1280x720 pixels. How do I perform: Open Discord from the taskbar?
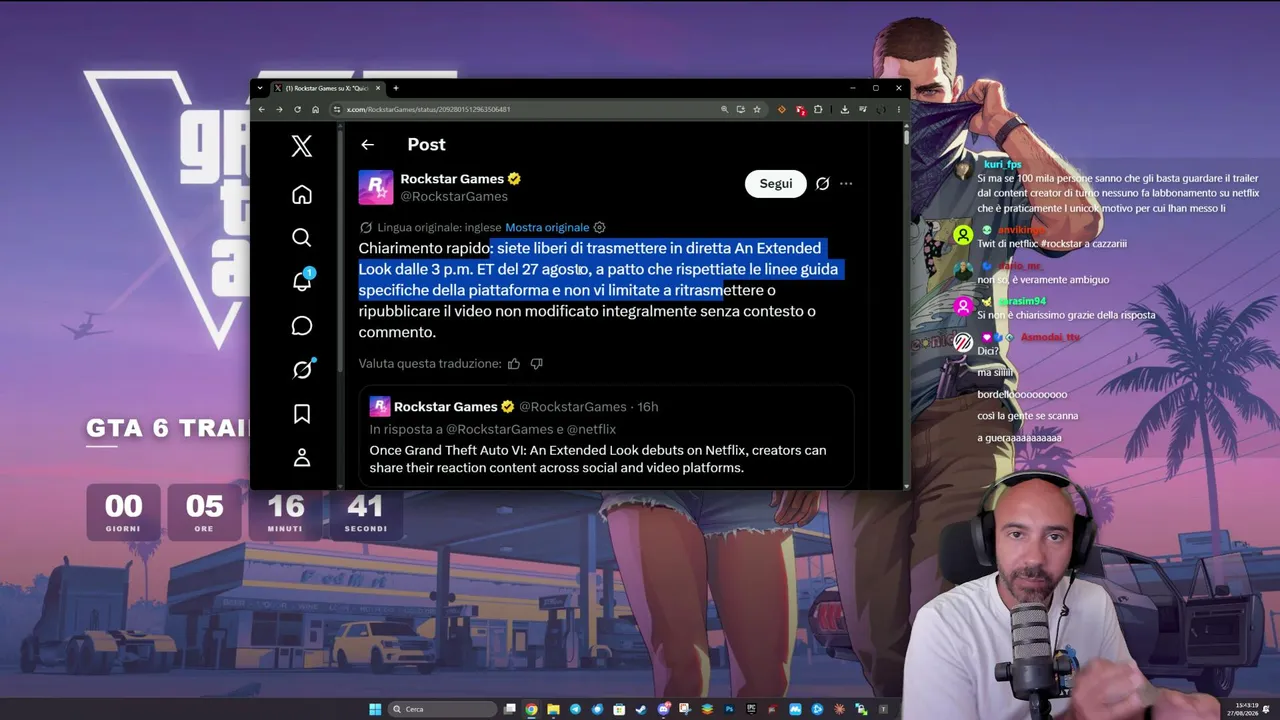point(663,709)
